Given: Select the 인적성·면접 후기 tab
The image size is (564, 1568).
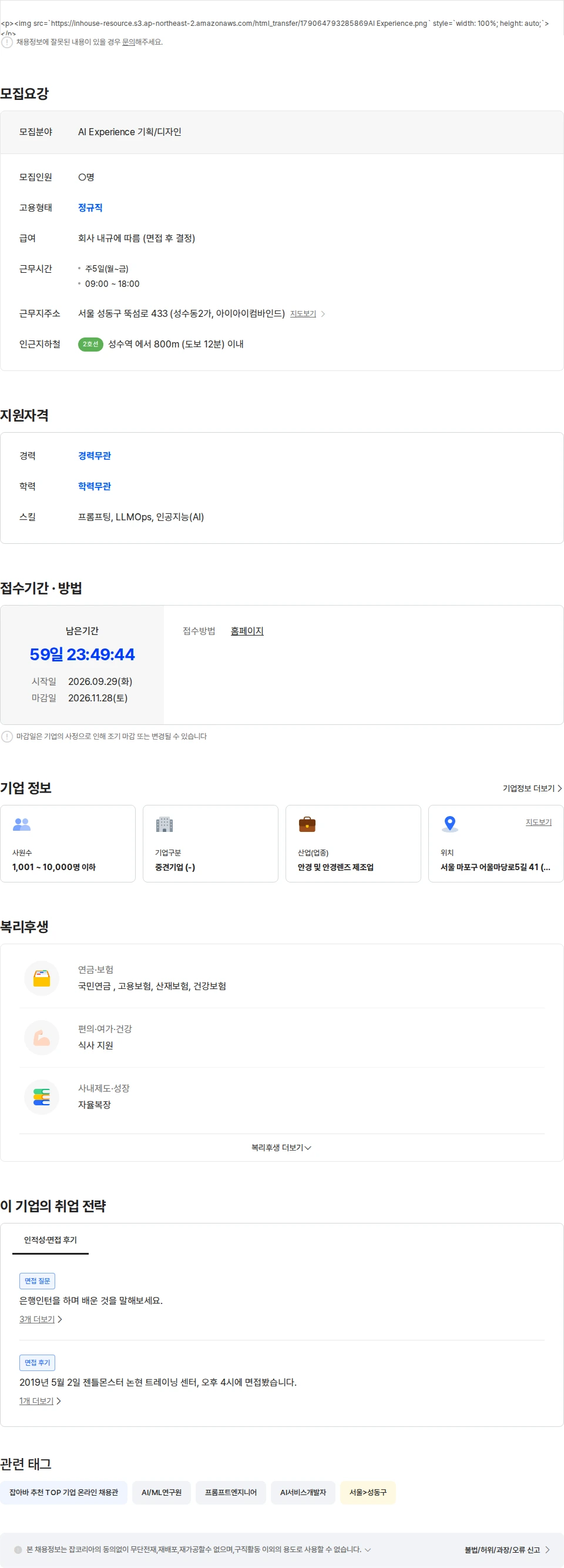Looking at the screenshot, I should point(51,1240).
